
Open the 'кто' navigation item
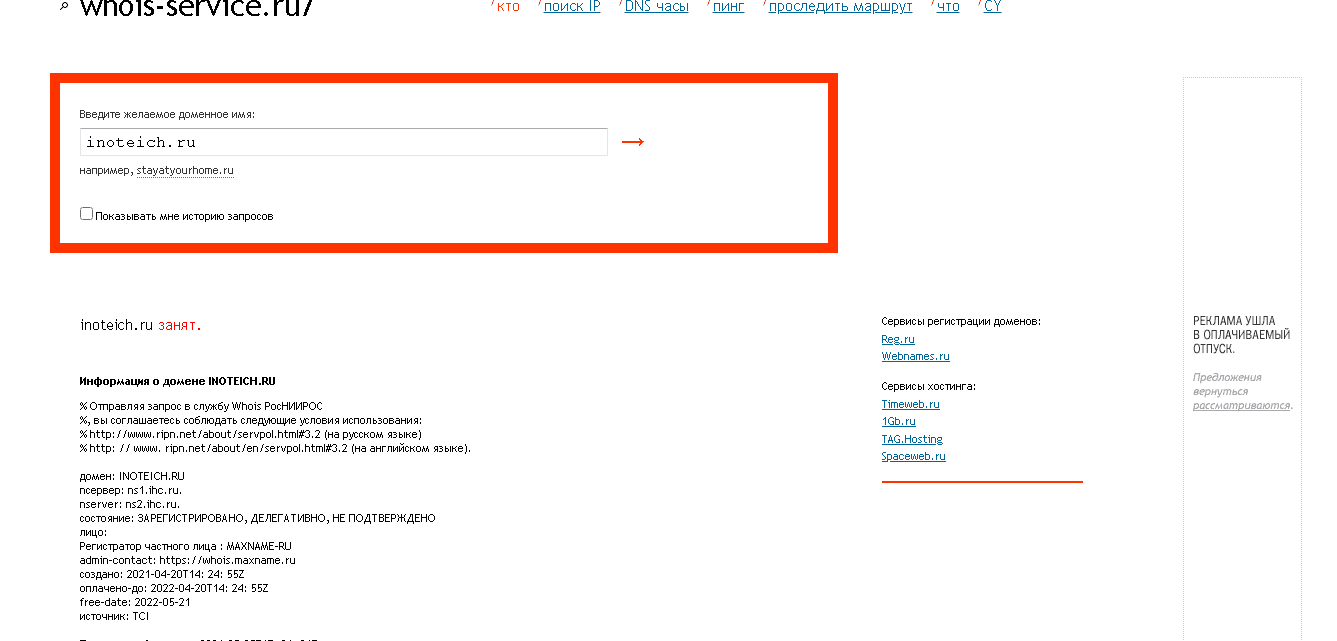click(x=507, y=6)
